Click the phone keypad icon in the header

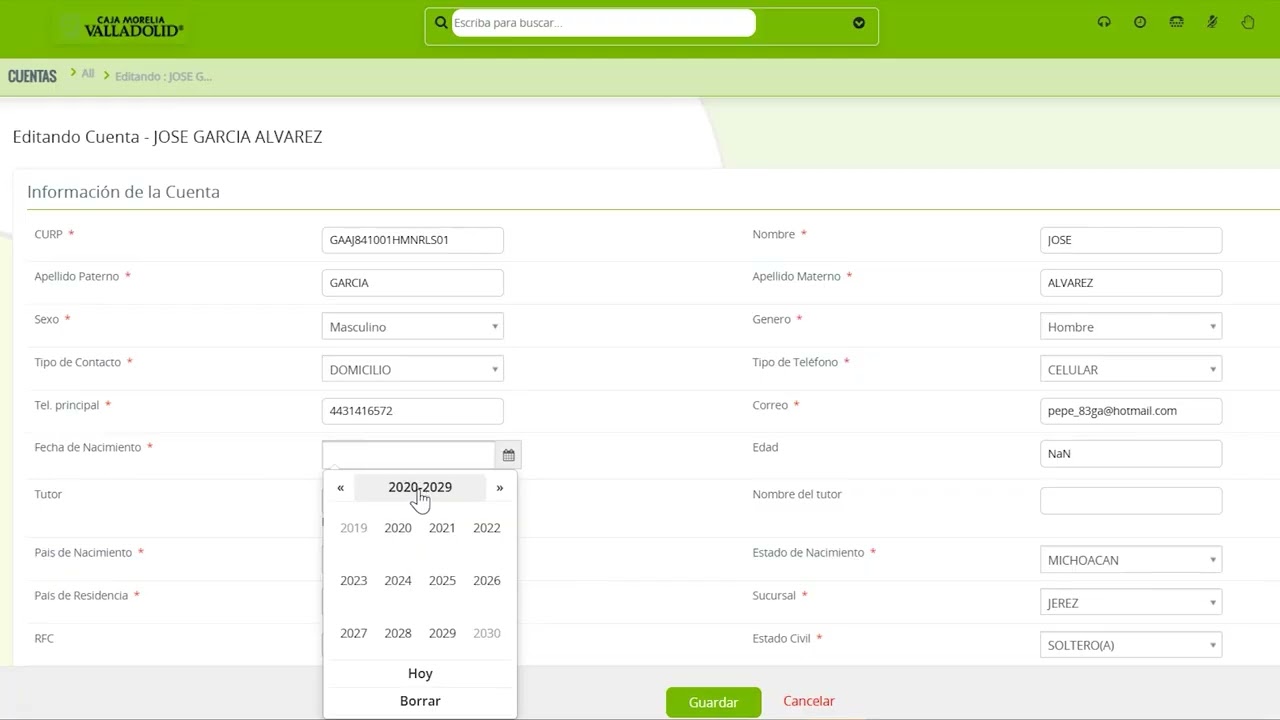click(x=1176, y=21)
